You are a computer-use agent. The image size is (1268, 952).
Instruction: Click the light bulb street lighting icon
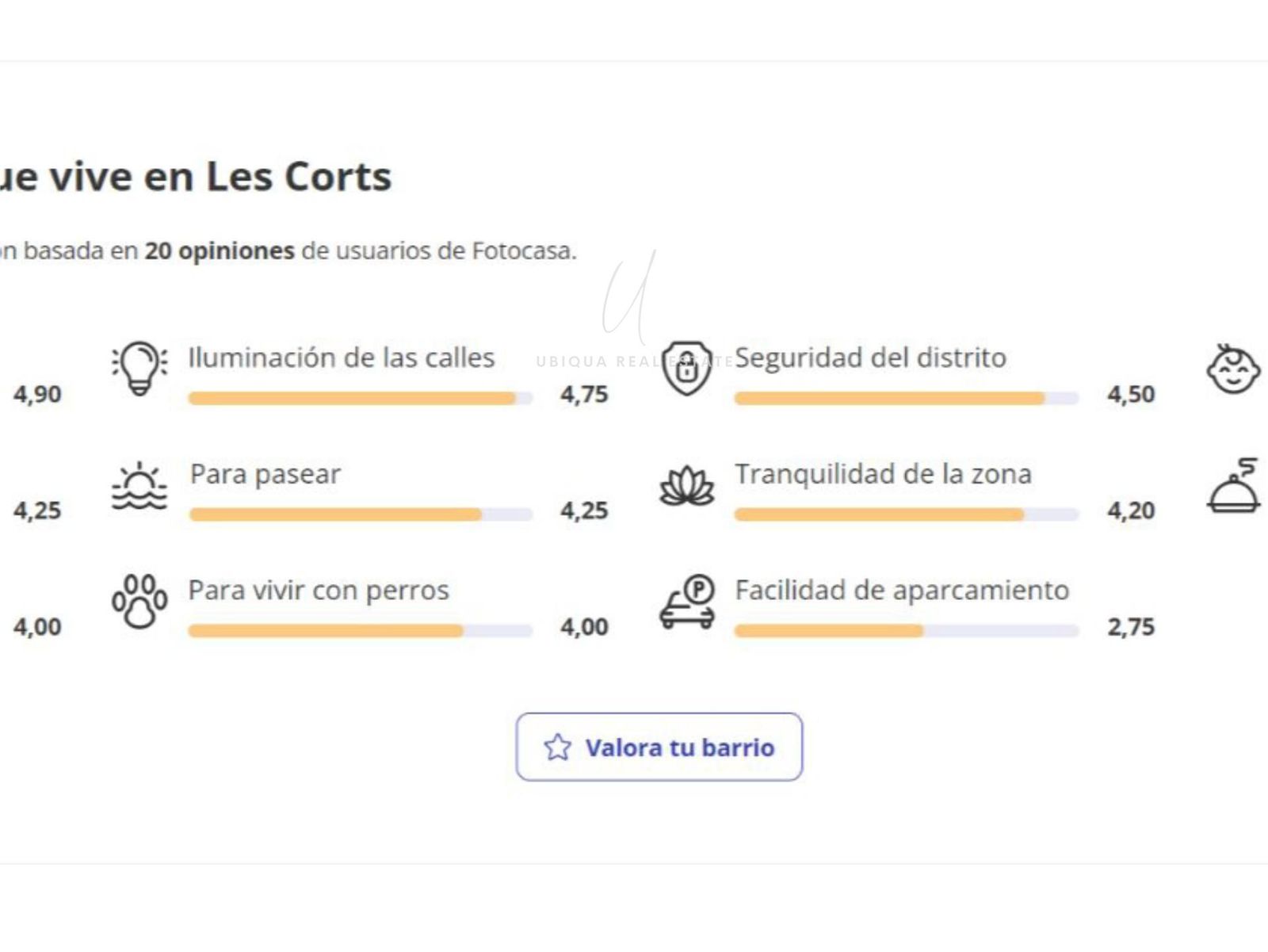[x=139, y=369]
